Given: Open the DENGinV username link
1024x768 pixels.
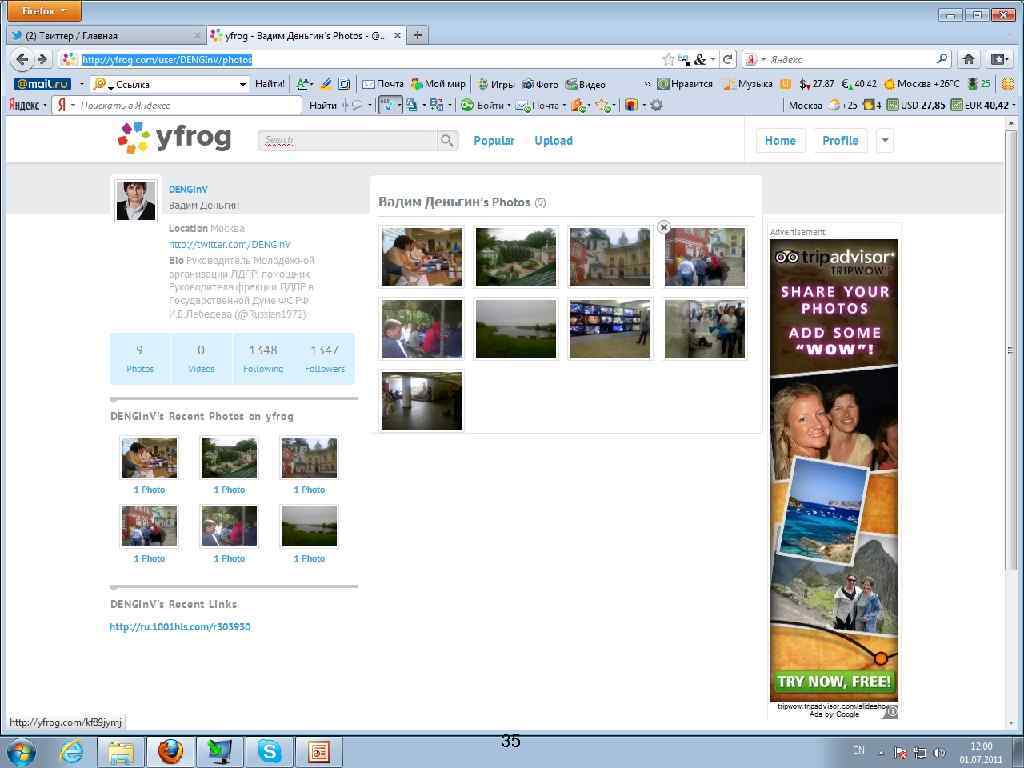Looking at the screenshot, I should pos(188,189).
